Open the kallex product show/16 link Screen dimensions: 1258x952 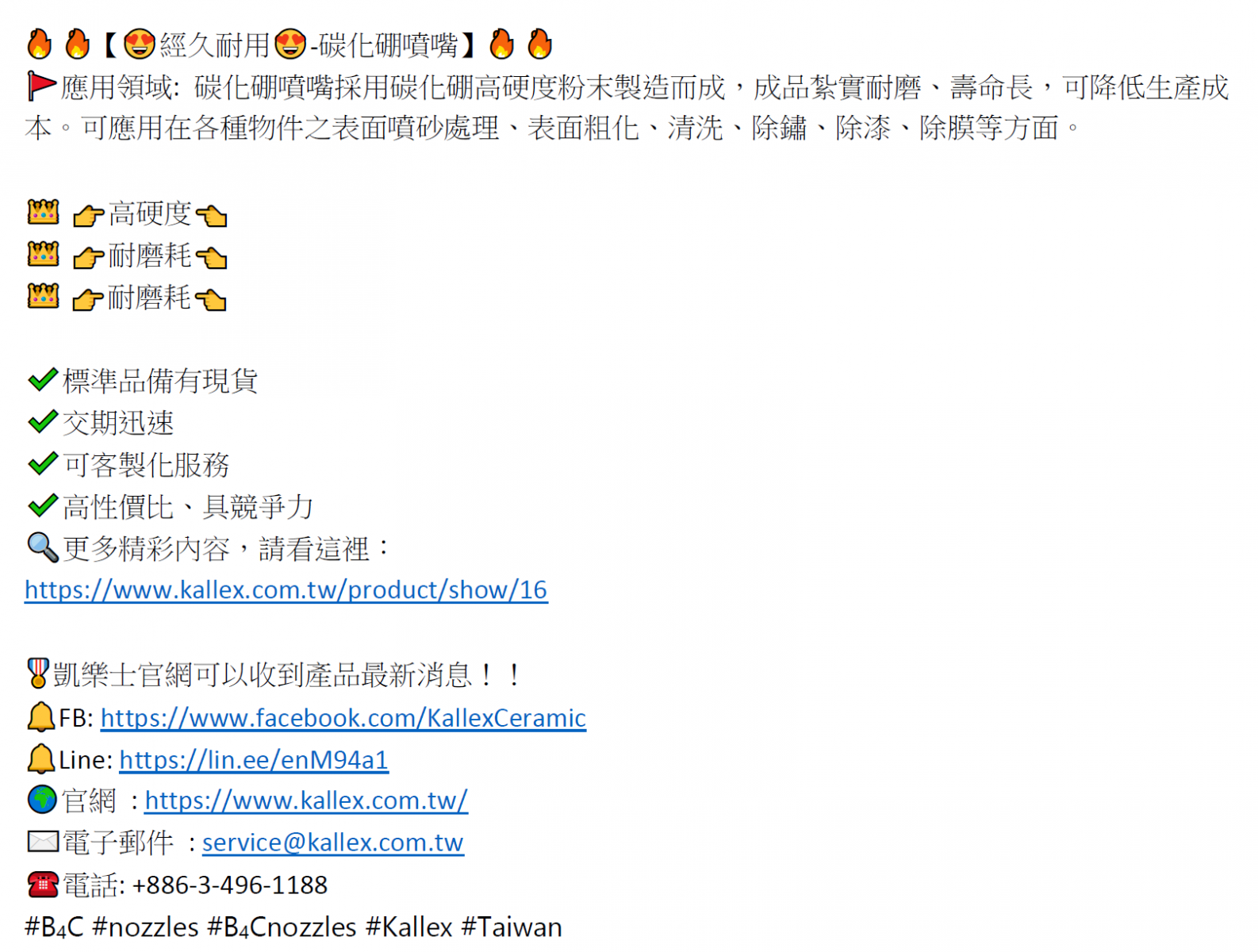coord(286,590)
